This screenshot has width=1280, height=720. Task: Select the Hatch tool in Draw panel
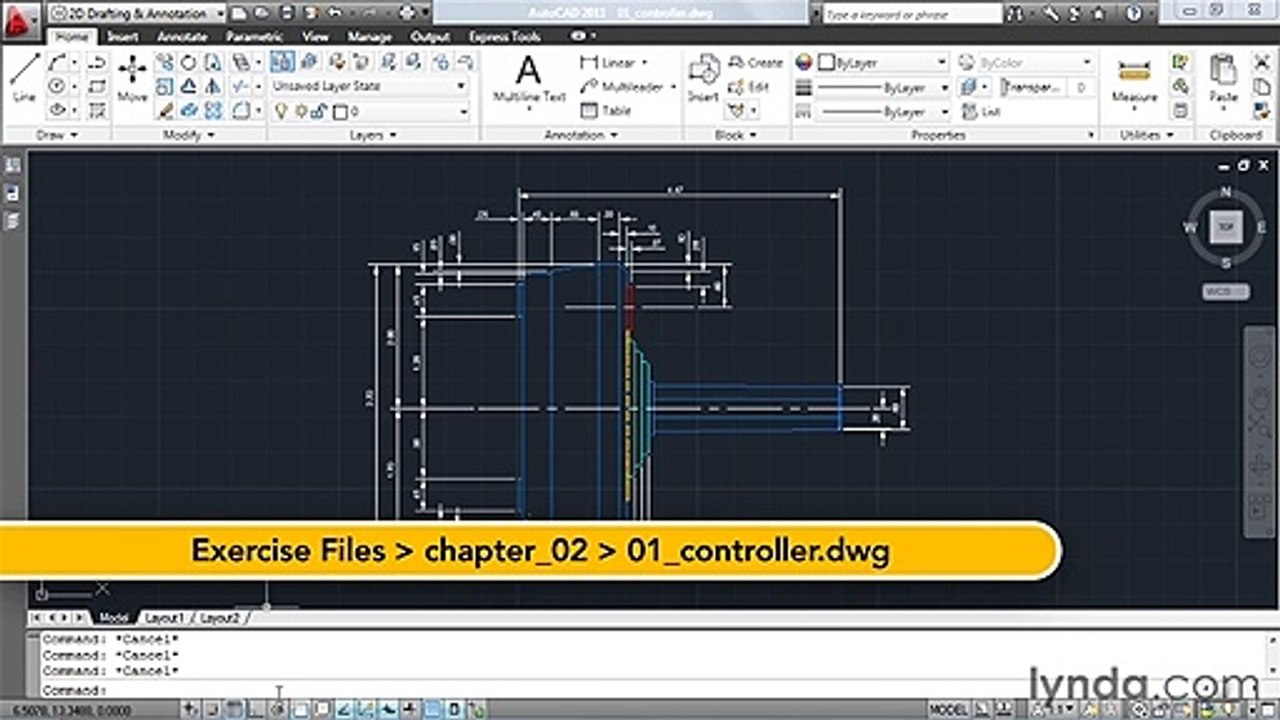point(97,110)
